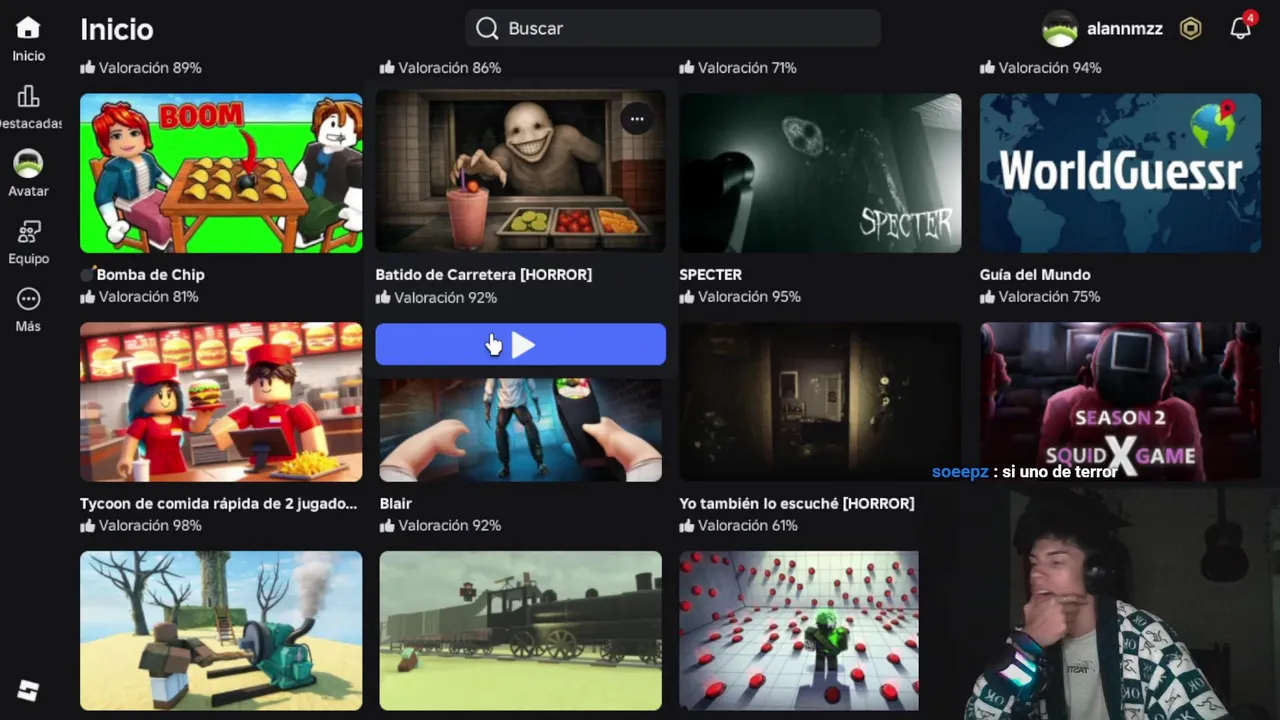Open the Bomba de Chip game thumbnail
Screen dimensions: 1280x720
coord(221,173)
